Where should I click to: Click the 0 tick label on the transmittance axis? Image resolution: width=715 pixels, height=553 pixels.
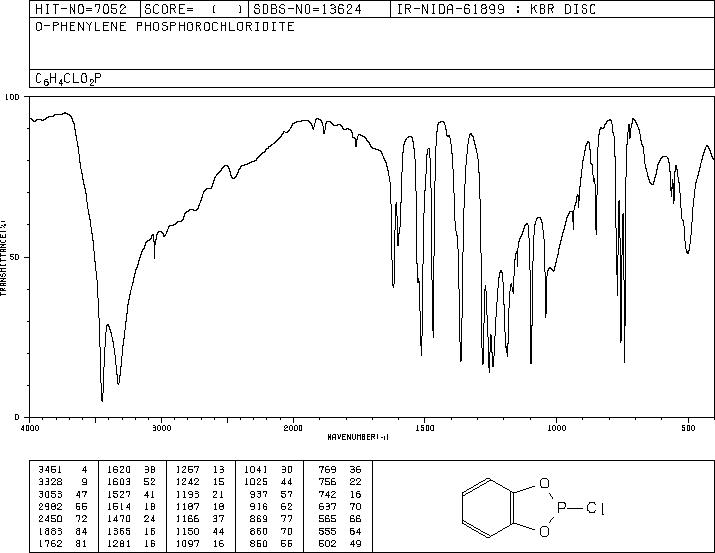tap(17, 417)
